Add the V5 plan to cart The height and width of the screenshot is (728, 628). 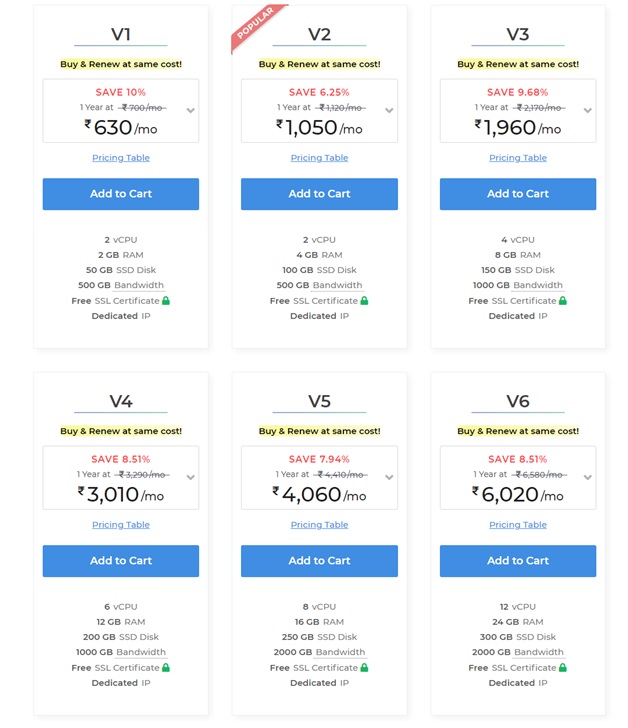tap(319, 560)
